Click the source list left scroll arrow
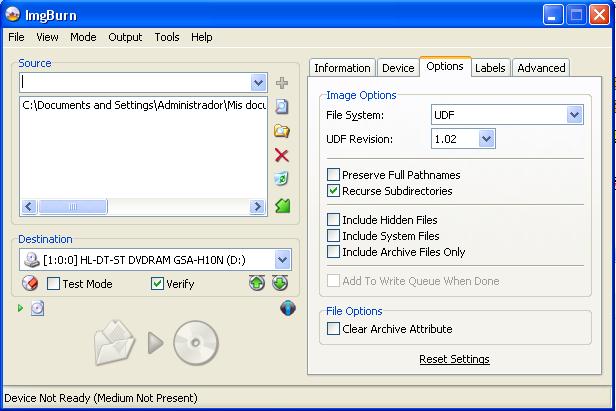This screenshot has height=411, width=616. [29, 207]
